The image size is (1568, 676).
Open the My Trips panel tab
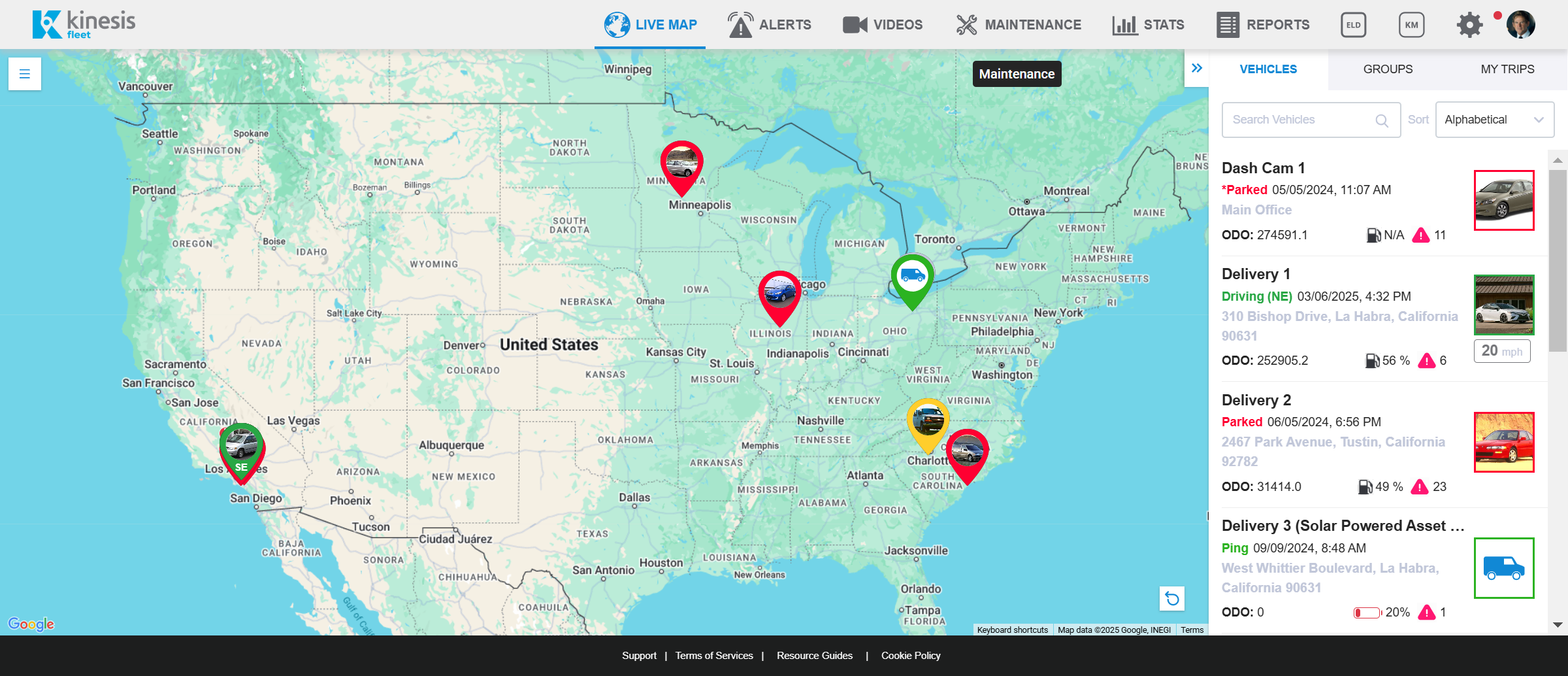click(1507, 69)
